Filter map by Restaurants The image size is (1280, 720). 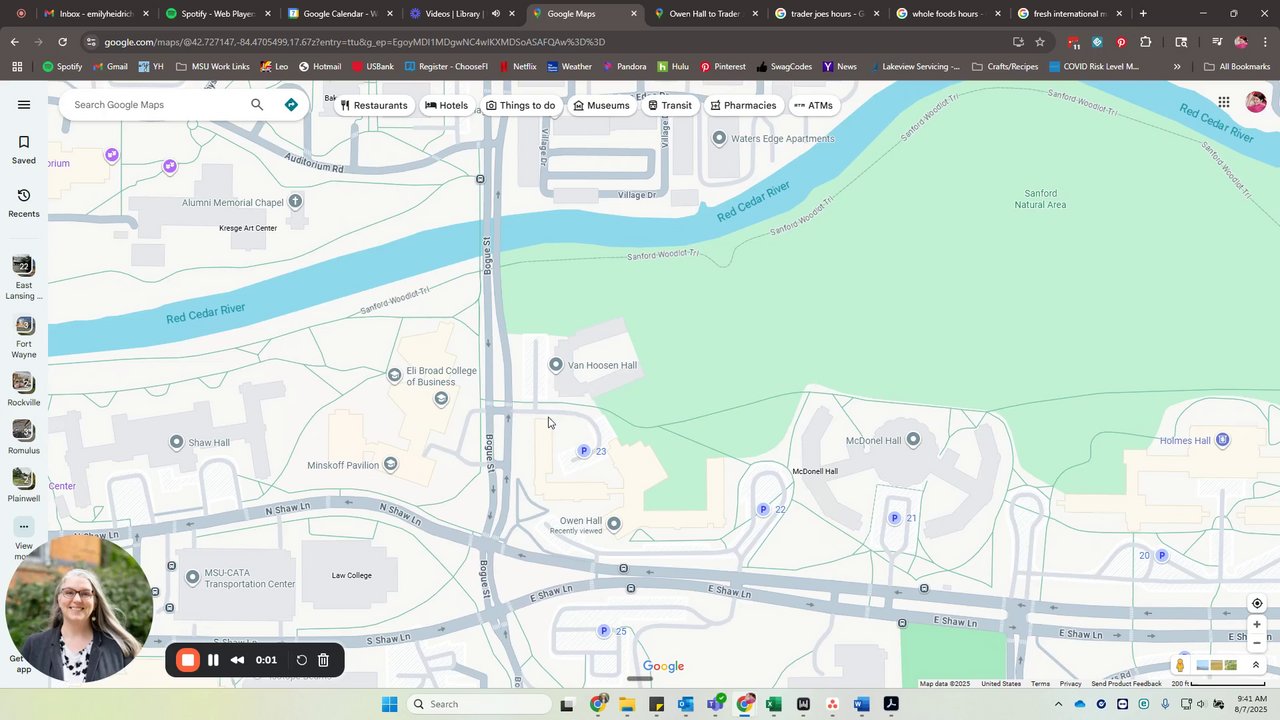[x=374, y=105]
